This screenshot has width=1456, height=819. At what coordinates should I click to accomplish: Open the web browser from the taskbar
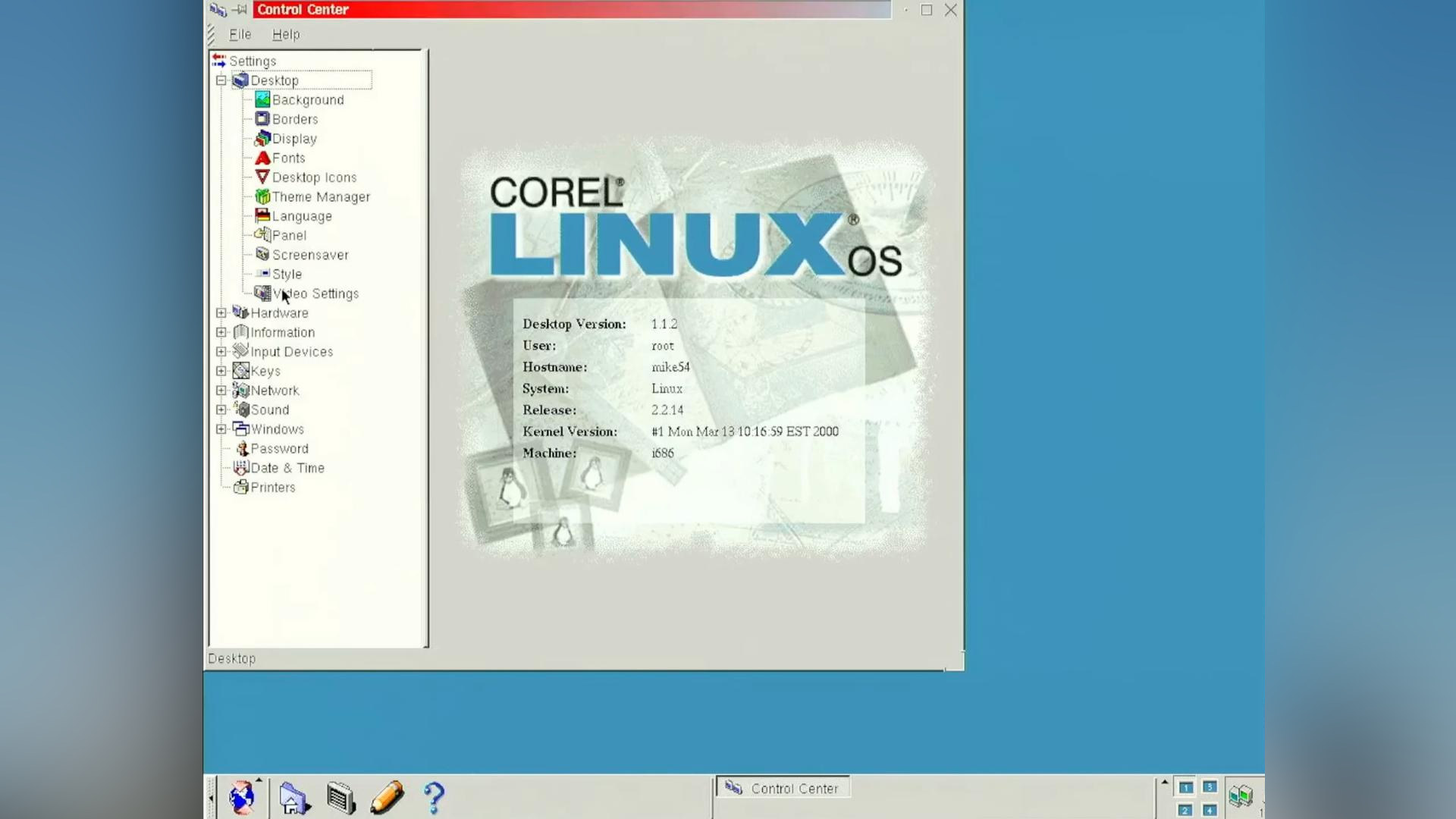[x=241, y=797]
